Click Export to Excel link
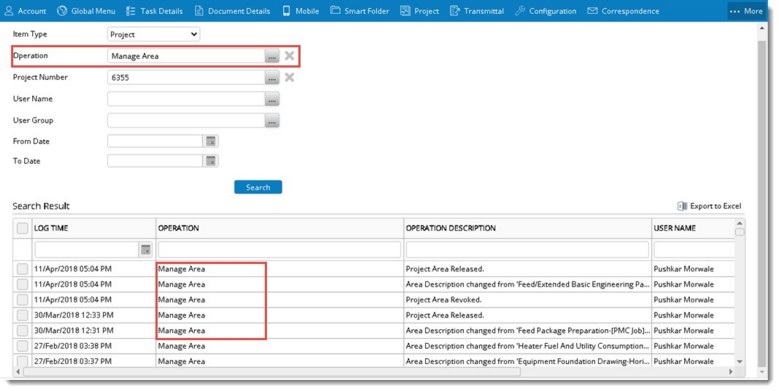The width and height of the screenshot is (779, 391). pyautogui.click(x=709, y=206)
